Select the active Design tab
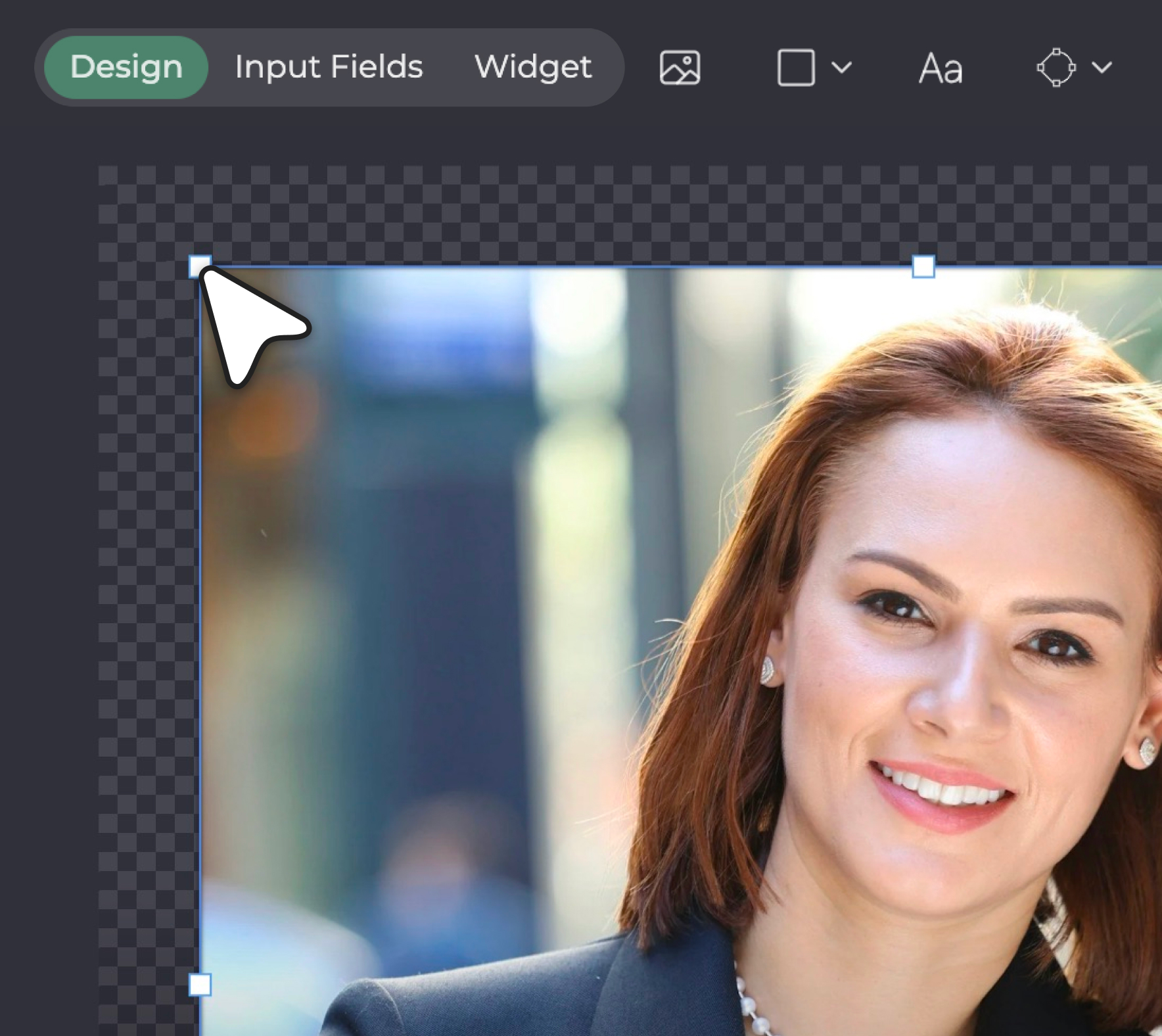The height and width of the screenshot is (1036, 1162). coord(126,66)
